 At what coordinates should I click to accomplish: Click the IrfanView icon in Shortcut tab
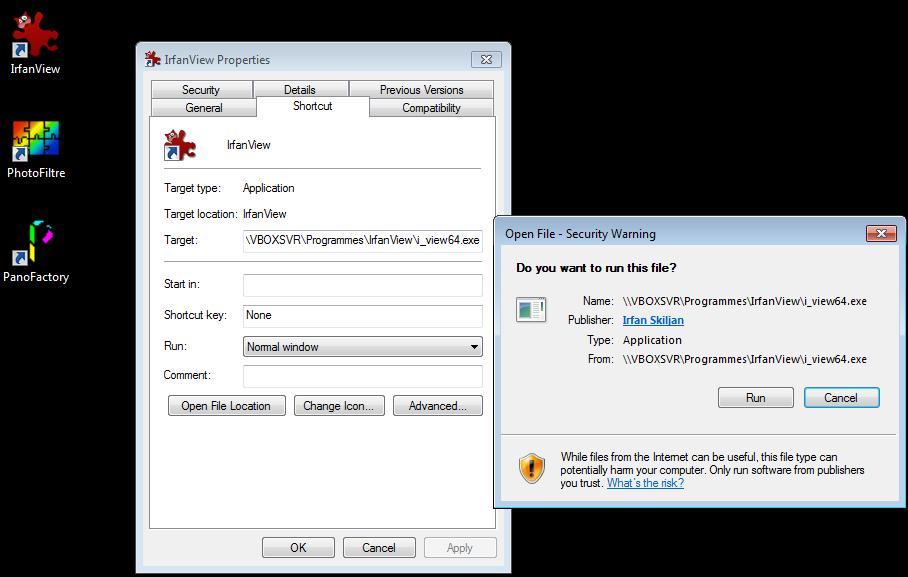(179, 145)
